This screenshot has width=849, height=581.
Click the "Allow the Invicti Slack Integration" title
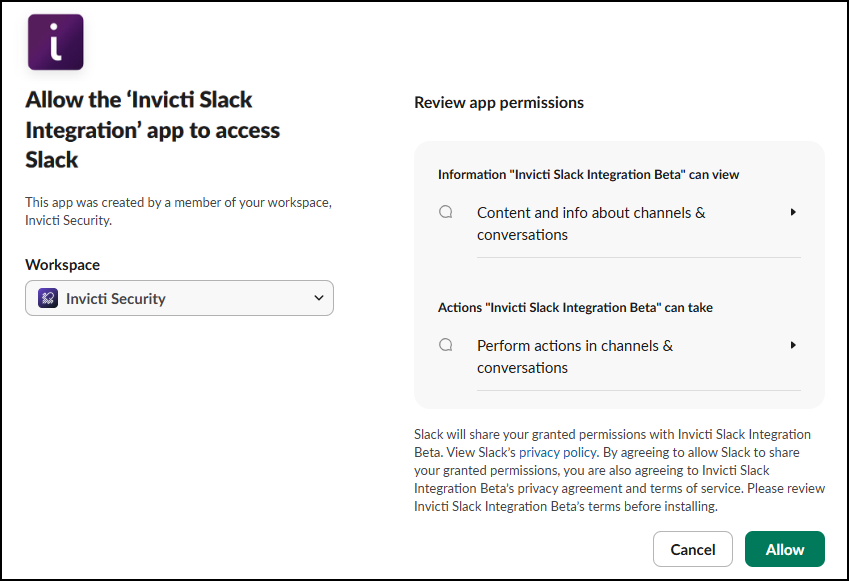[x=152, y=129]
